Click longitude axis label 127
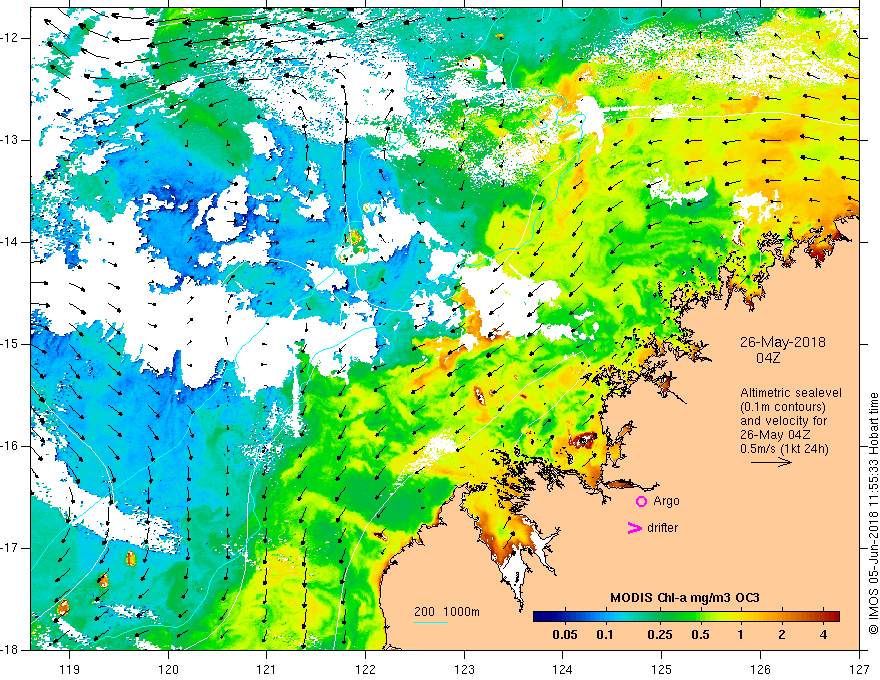 [859, 669]
